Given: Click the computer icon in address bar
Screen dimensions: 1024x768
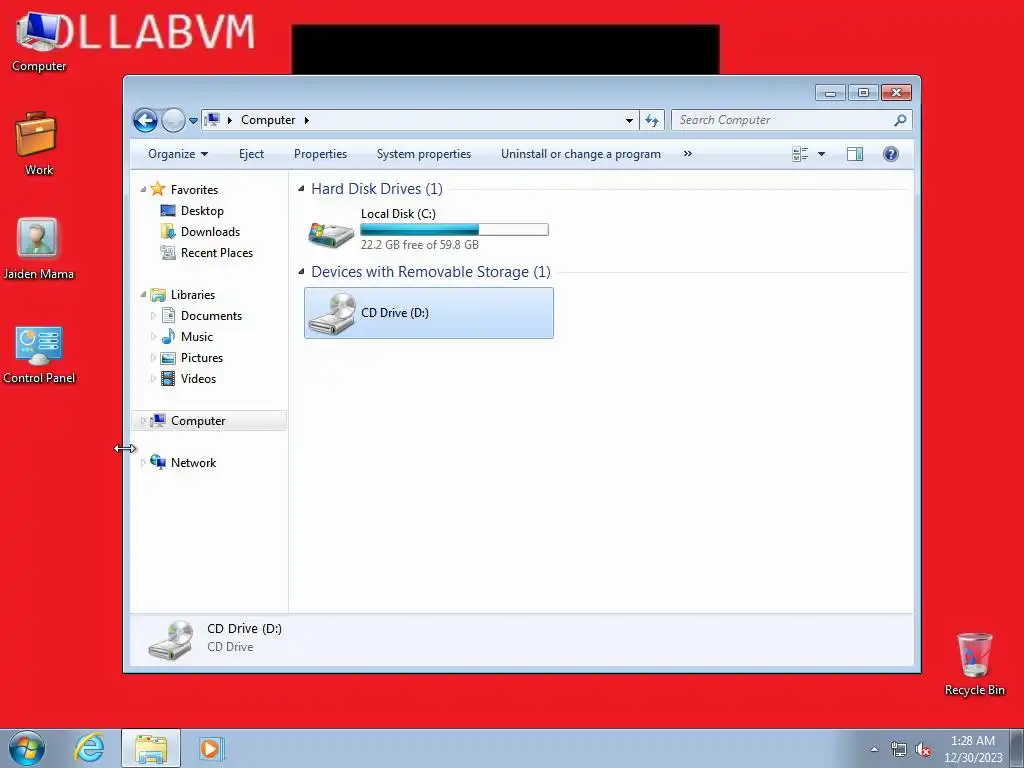Looking at the screenshot, I should point(212,120).
